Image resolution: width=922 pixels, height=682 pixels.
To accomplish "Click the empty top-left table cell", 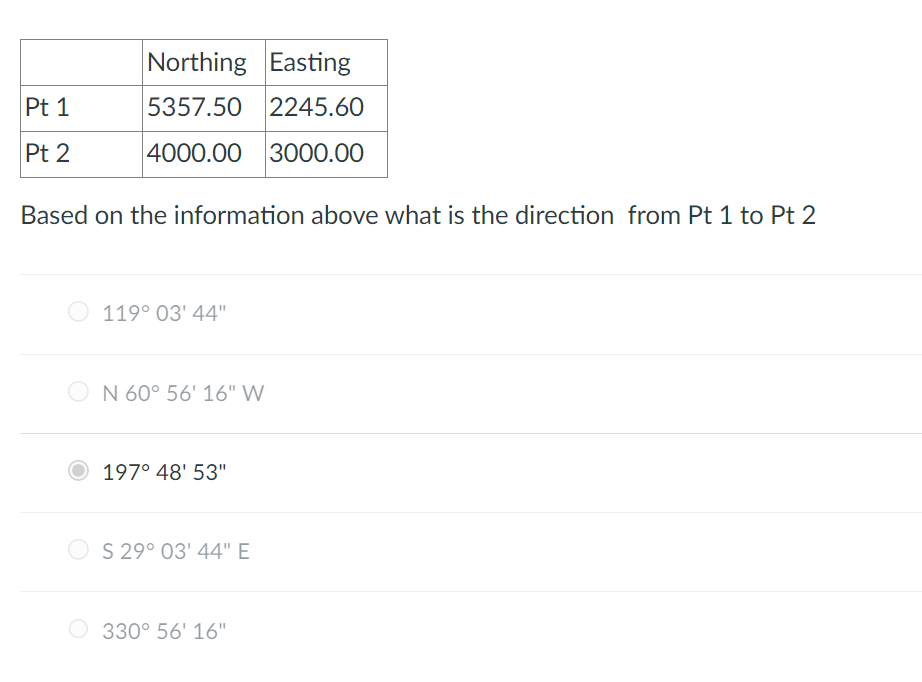I will pyautogui.click(x=81, y=62).
